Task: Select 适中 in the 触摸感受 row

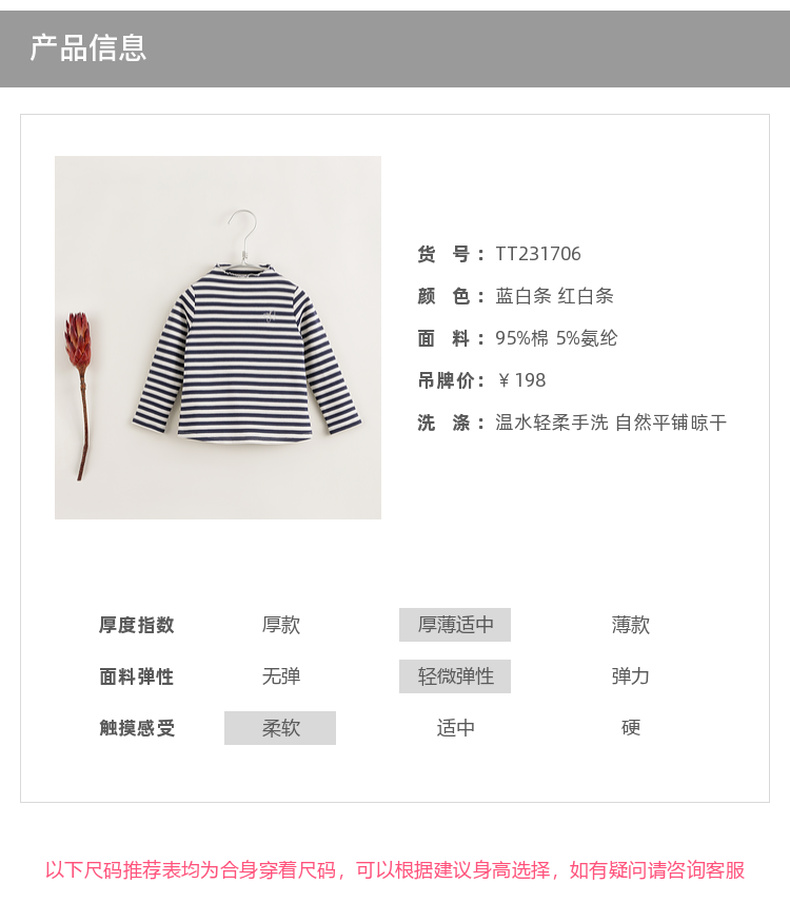Action: click(x=455, y=728)
